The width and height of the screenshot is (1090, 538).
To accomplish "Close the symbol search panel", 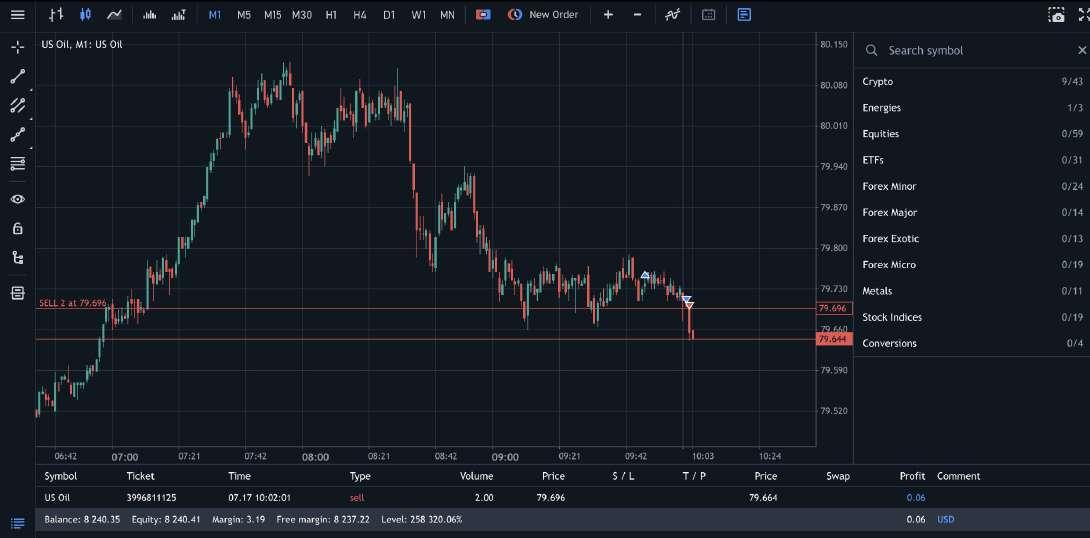I will [1082, 50].
